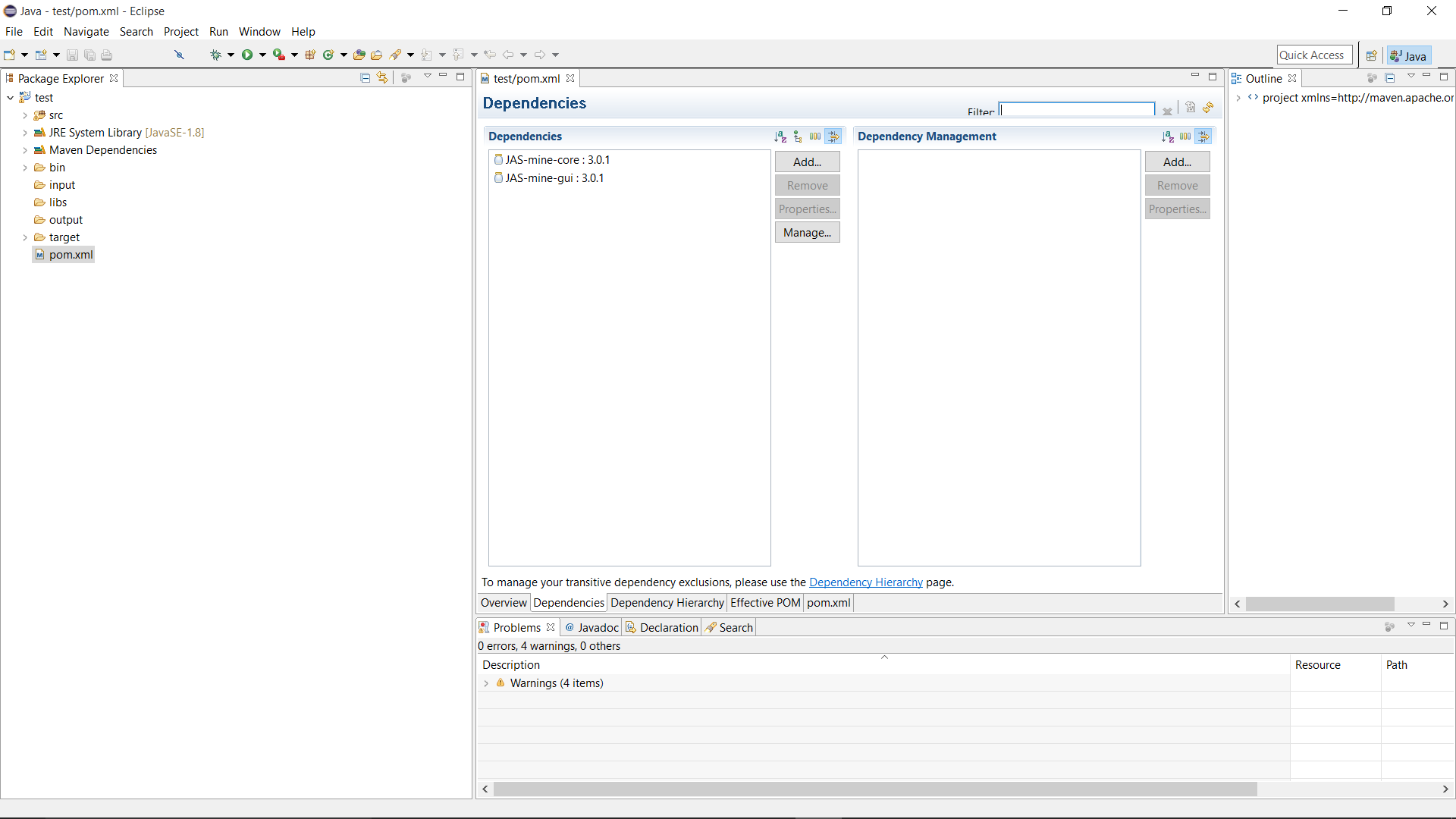
Task: Expand the Maven Dependencies tree node
Action: click(x=24, y=150)
